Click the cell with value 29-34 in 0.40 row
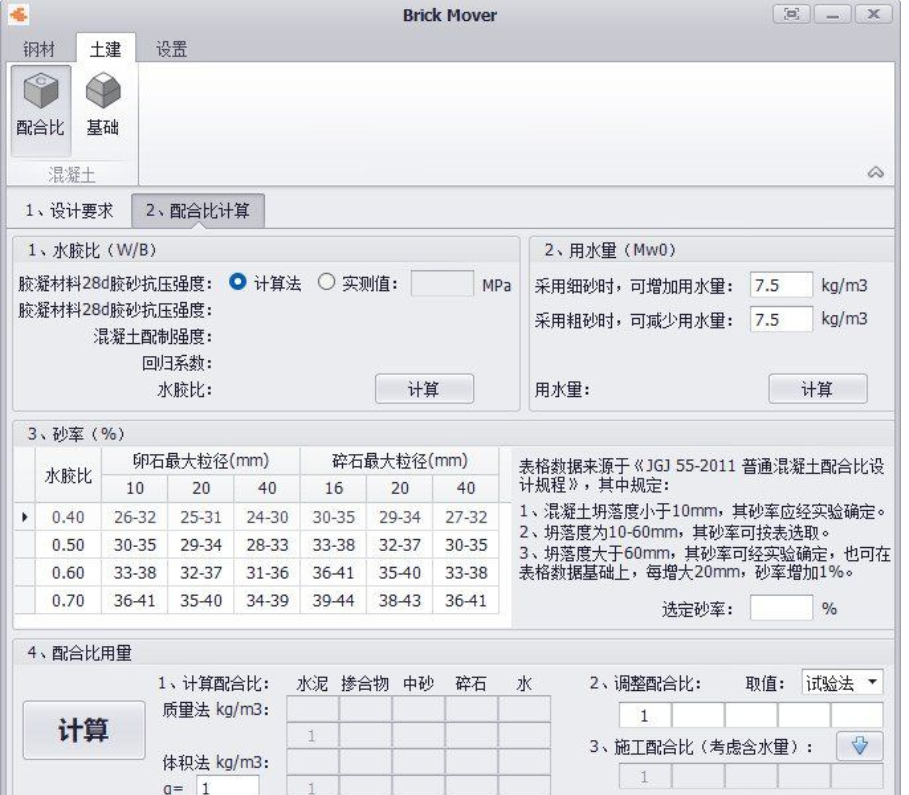Viewport: 909px width, 795px height. pyautogui.click(x=399, y=517)
